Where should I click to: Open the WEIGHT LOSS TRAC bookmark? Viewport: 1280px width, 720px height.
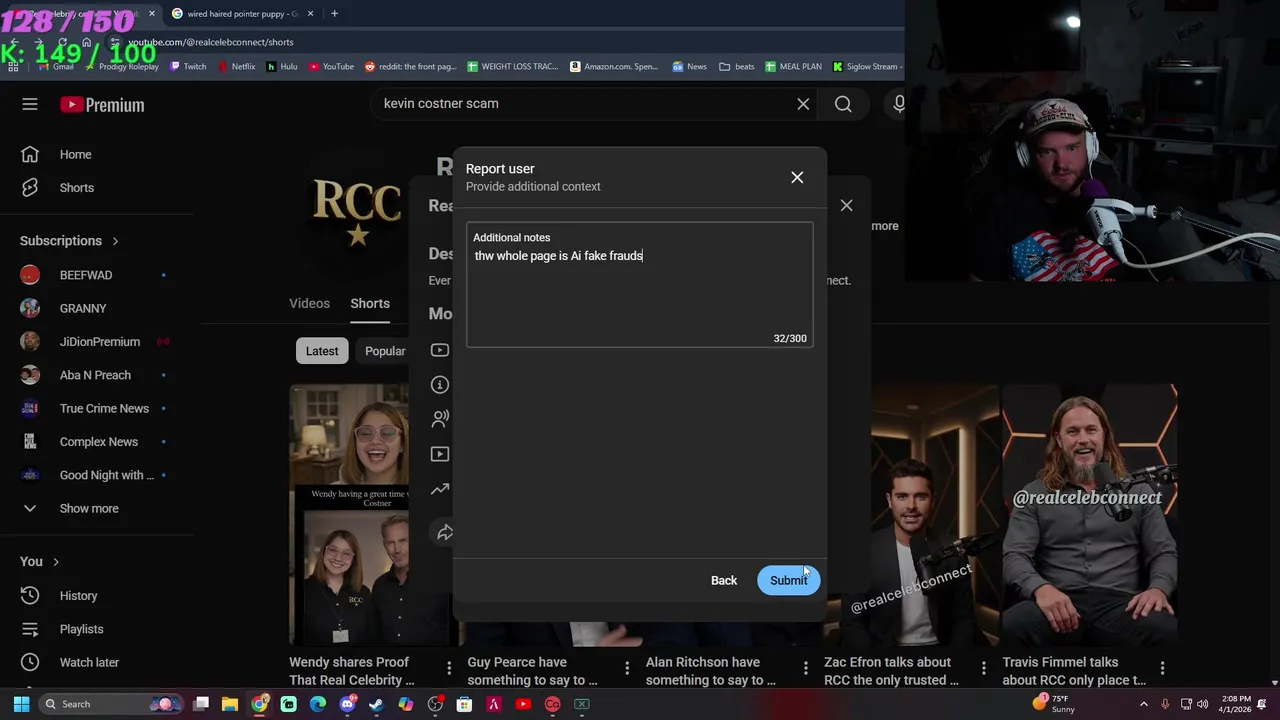[x=513, y=66]
